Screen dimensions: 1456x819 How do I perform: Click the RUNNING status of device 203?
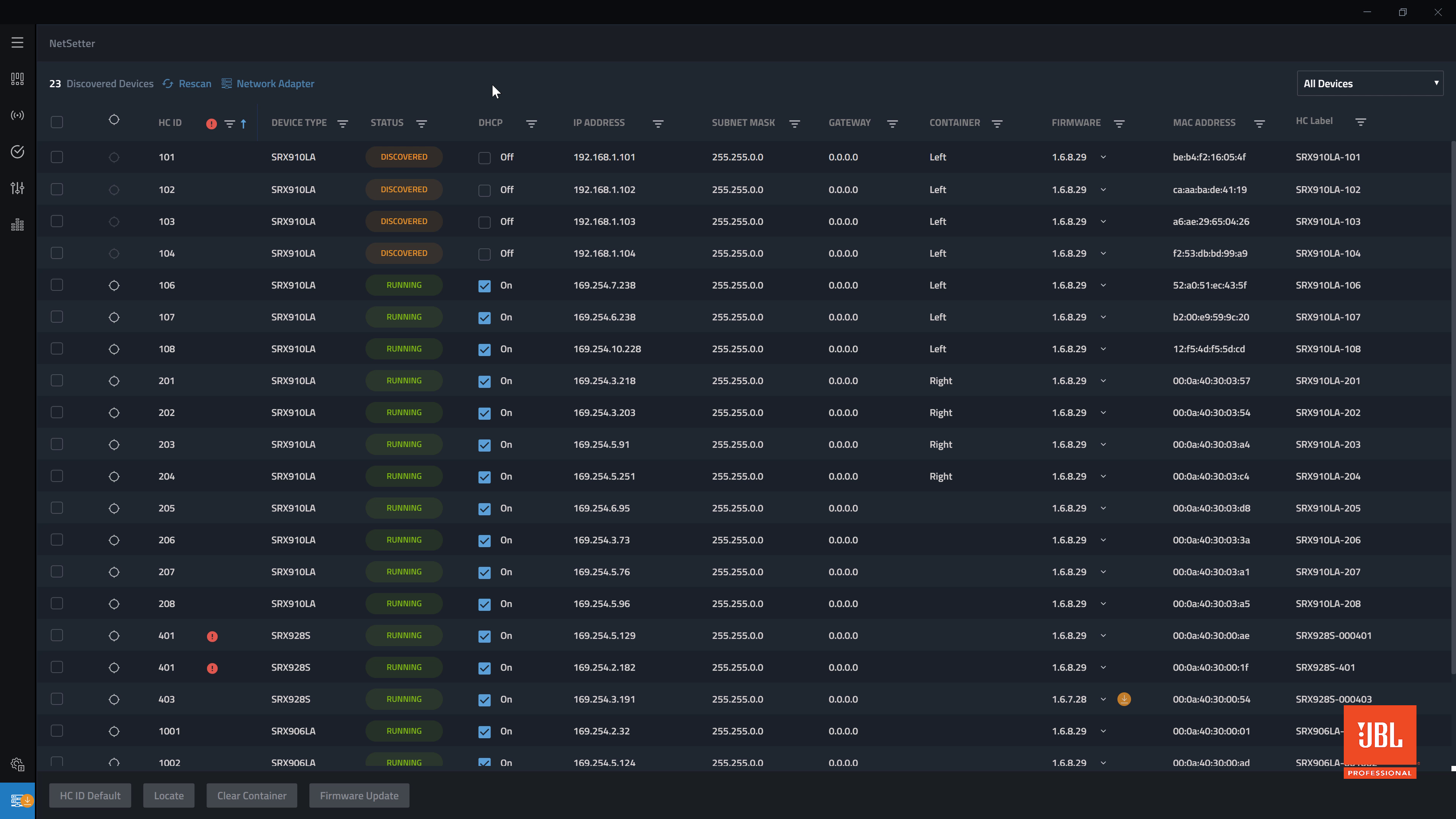click(403, 444)
